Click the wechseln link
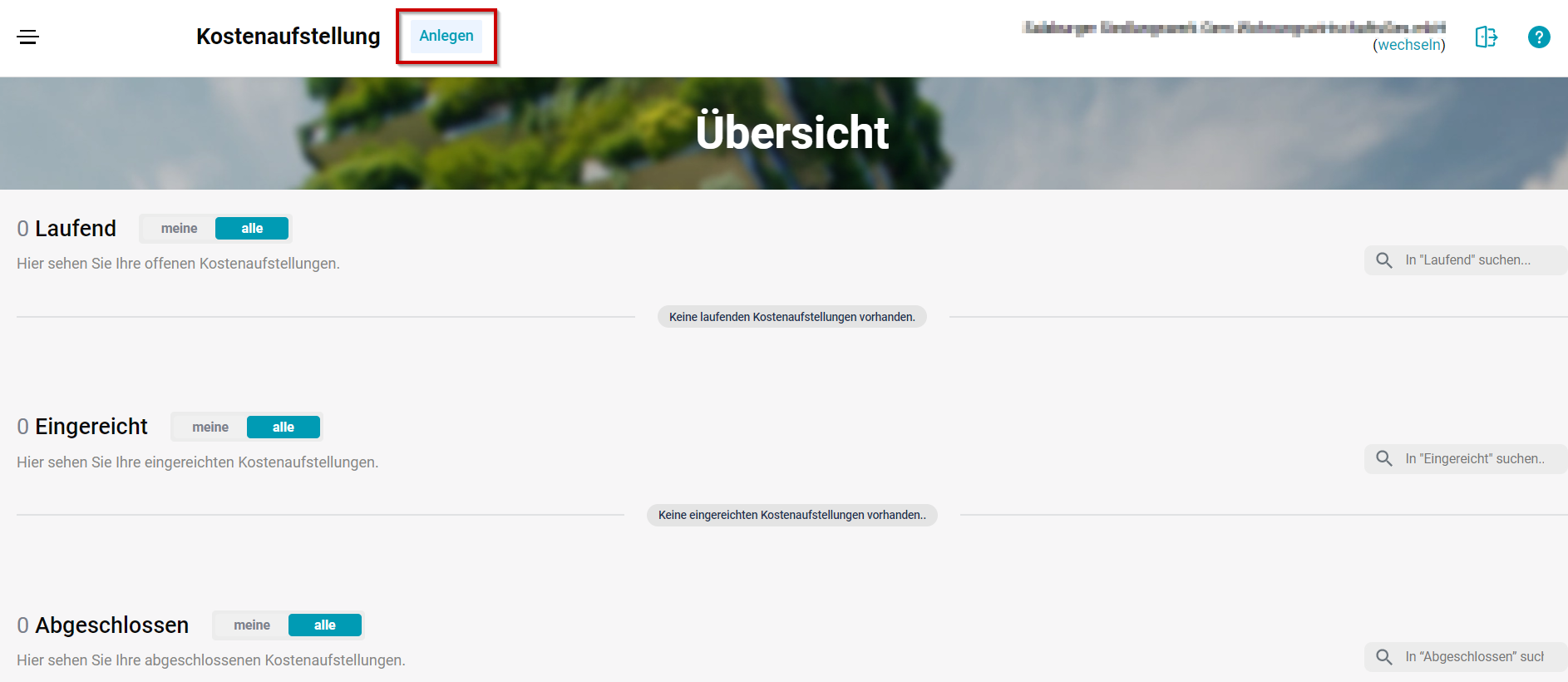Image resolution: width=1568 pixels, height=682 pixels. pos(1411,45)
